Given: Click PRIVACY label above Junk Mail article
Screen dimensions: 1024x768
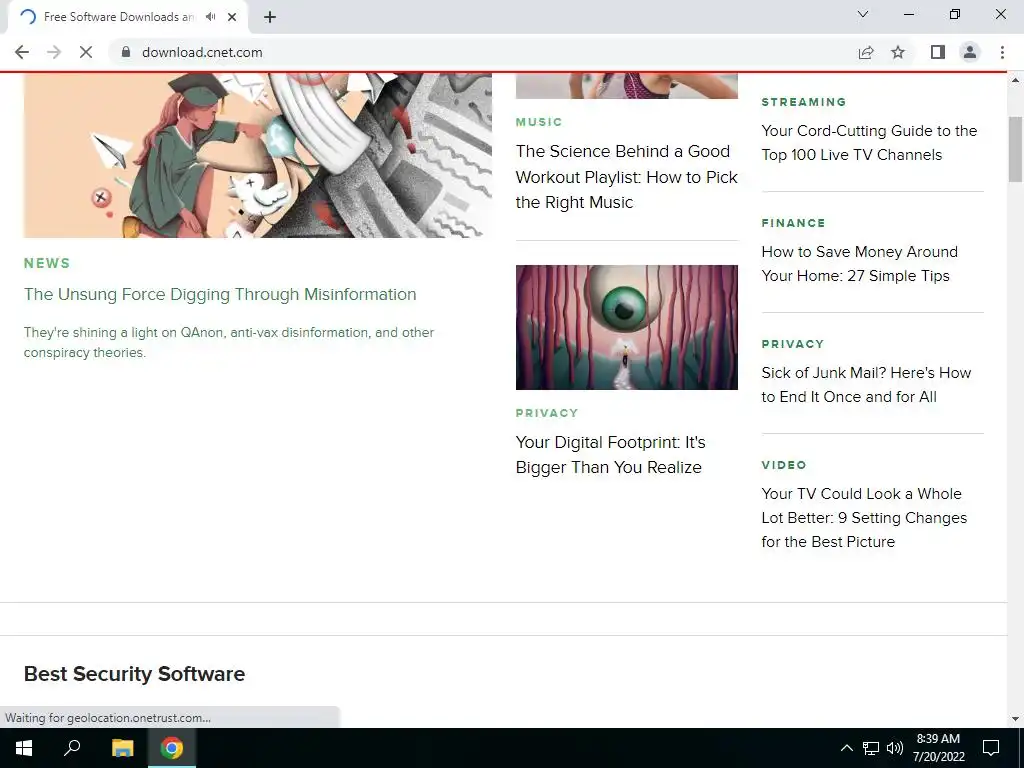Looking at the screenshot, I should 793,344.
